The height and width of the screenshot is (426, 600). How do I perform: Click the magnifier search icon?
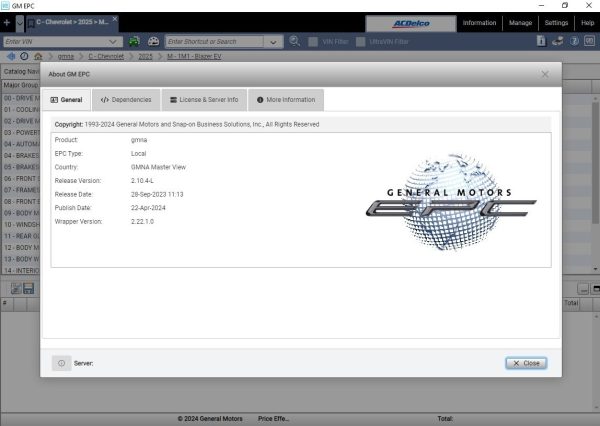pos(294,41)
